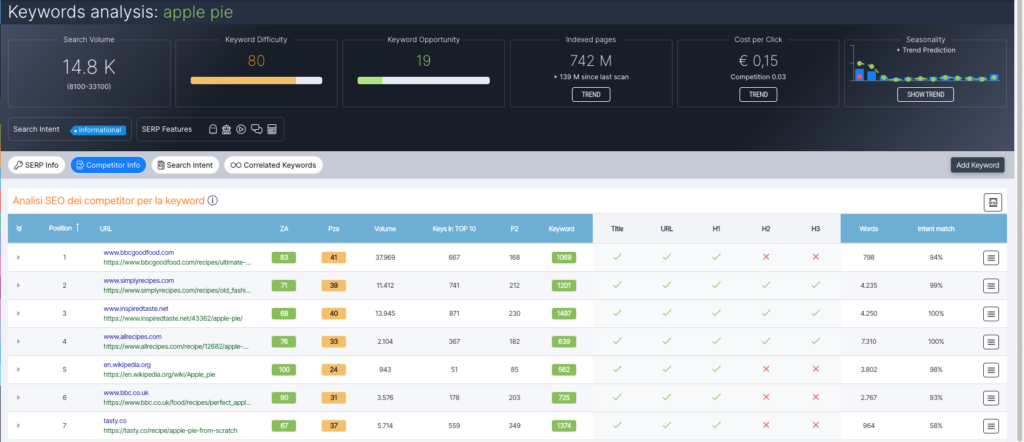Viewport: 1024px width, 442px height.
Task: Open row menu icon for inspiredtaste.net
Action: tap(991, 314)
